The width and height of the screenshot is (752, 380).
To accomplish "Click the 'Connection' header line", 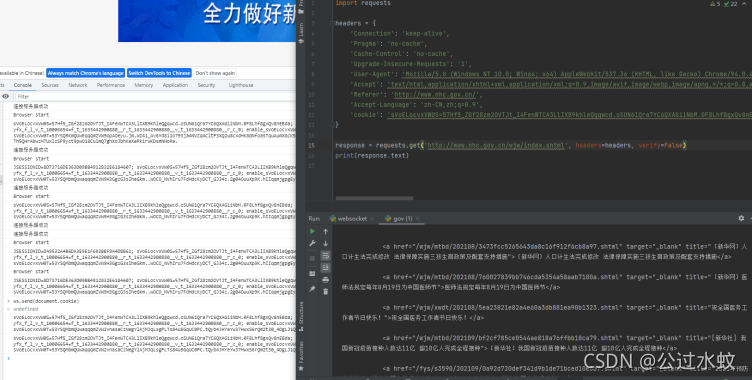I will 400,34.
